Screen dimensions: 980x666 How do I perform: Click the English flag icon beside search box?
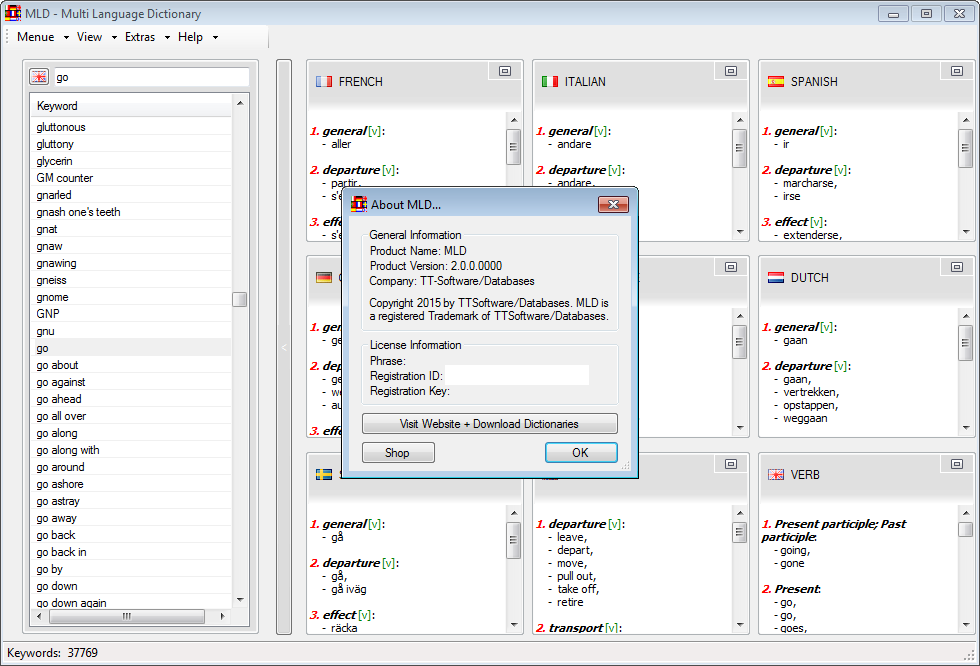click(x=39, y=77)
